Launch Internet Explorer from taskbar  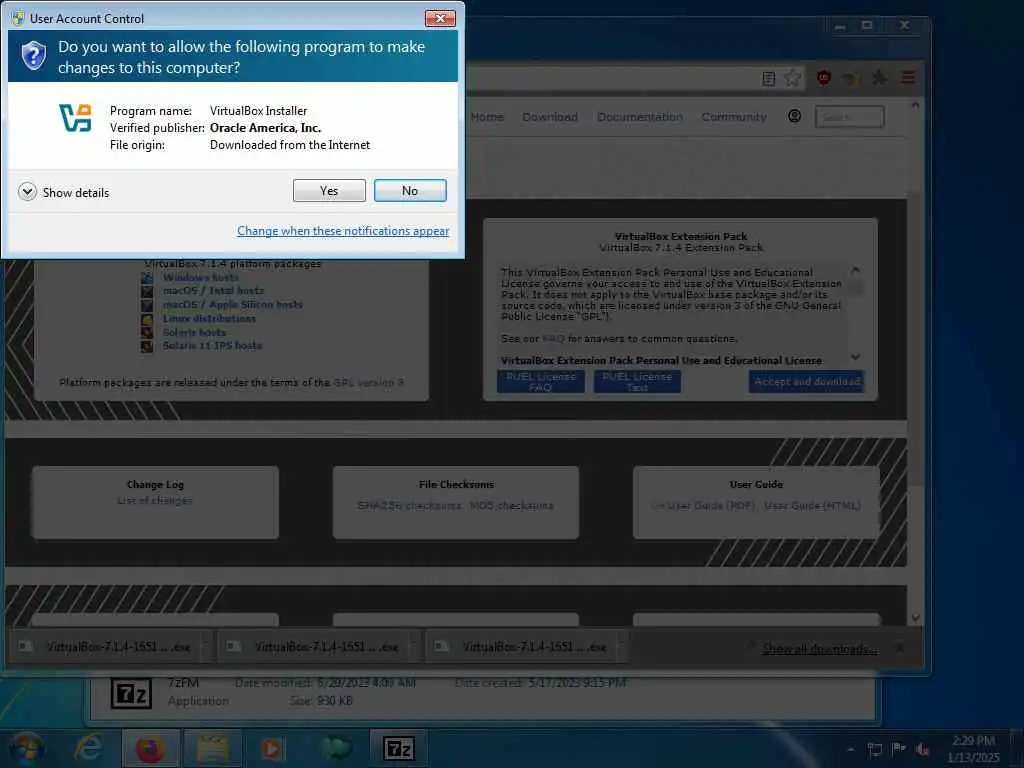[x=88, y=748]
